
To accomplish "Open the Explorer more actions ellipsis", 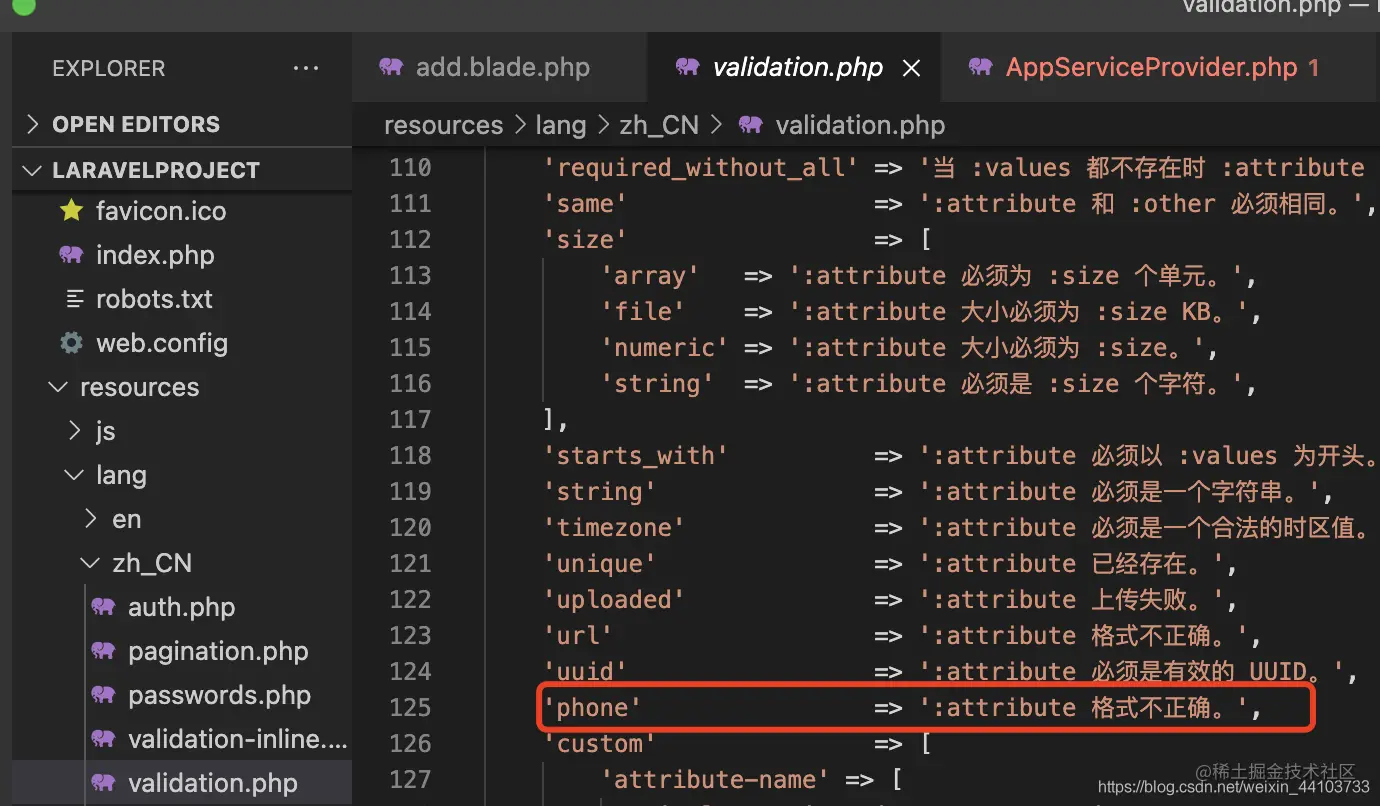I will tap(306, 69).
